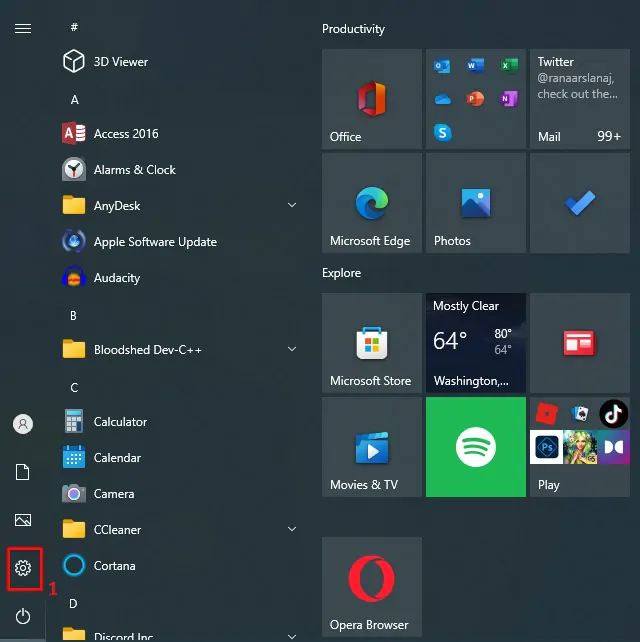Image resolution: width=640 pixels, height=642 pixels.
Task: Open the Mail tile with Twitter notification
Action: [x=580, y=99]
